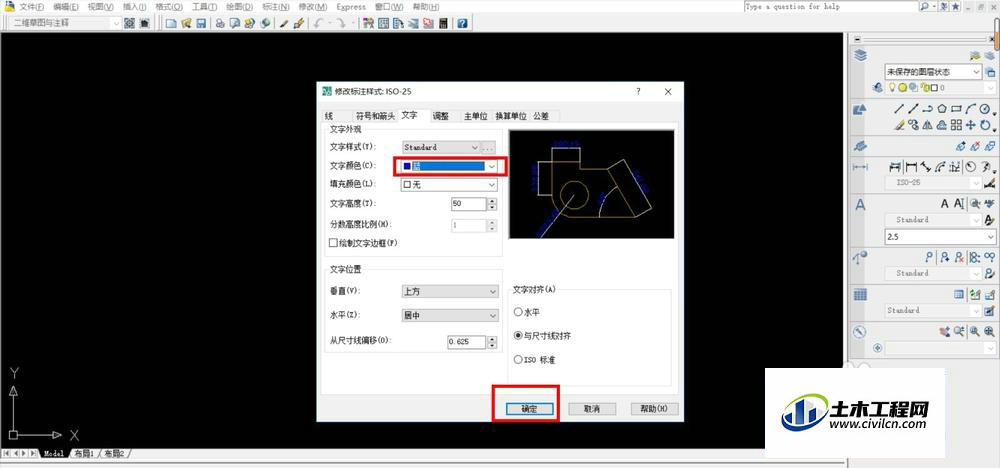This screenshot has width=1000, height=468.
Task: Select the 水平 text alignment radio button
Action: pos(518,312)
